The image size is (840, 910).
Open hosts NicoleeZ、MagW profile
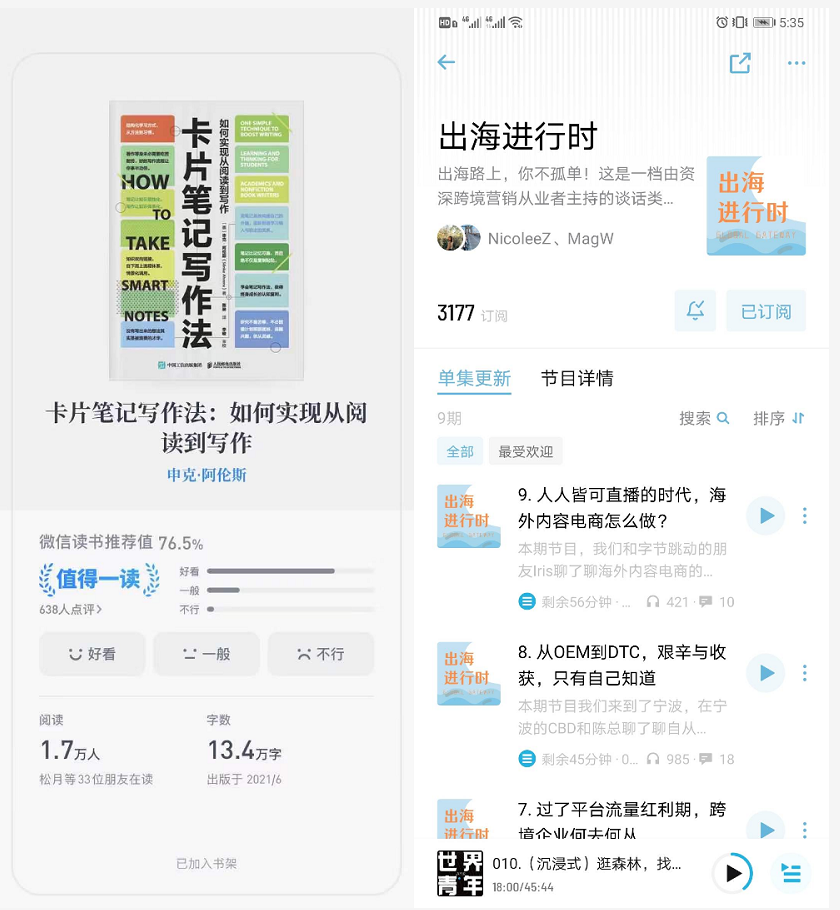[x=550, y=239]
